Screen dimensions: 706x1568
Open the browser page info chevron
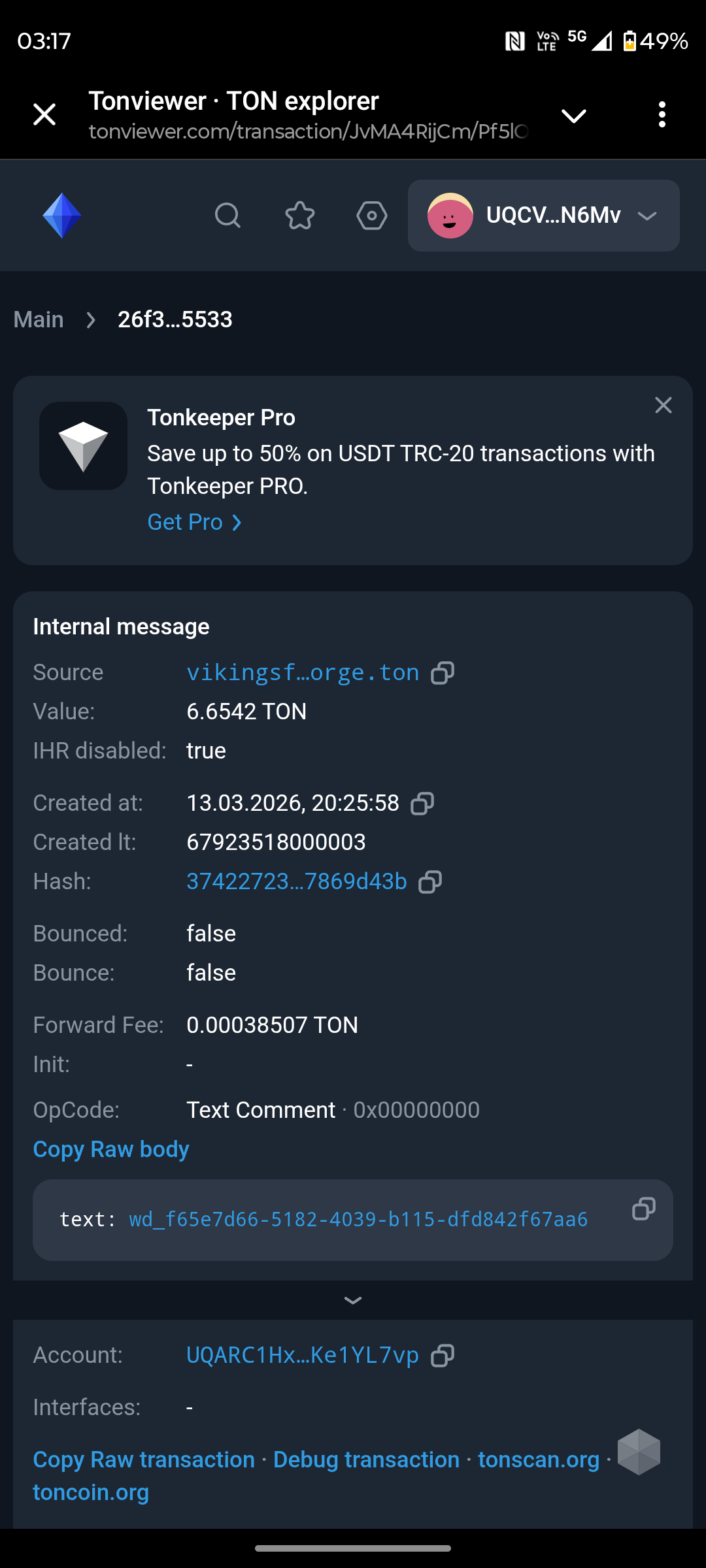coord(574,116)
